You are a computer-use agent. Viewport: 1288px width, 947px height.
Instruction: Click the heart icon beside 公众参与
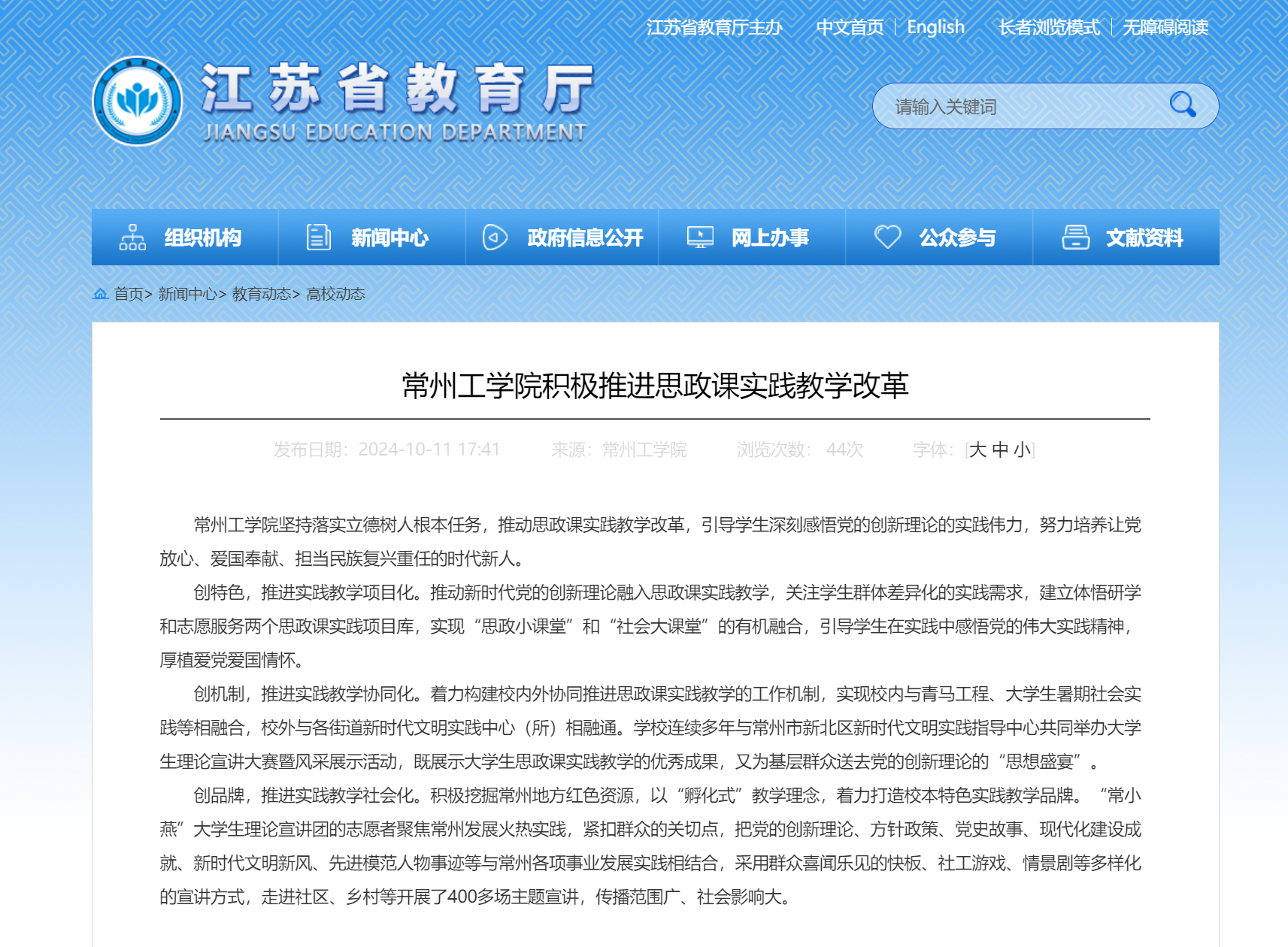(x=887, y=238)
